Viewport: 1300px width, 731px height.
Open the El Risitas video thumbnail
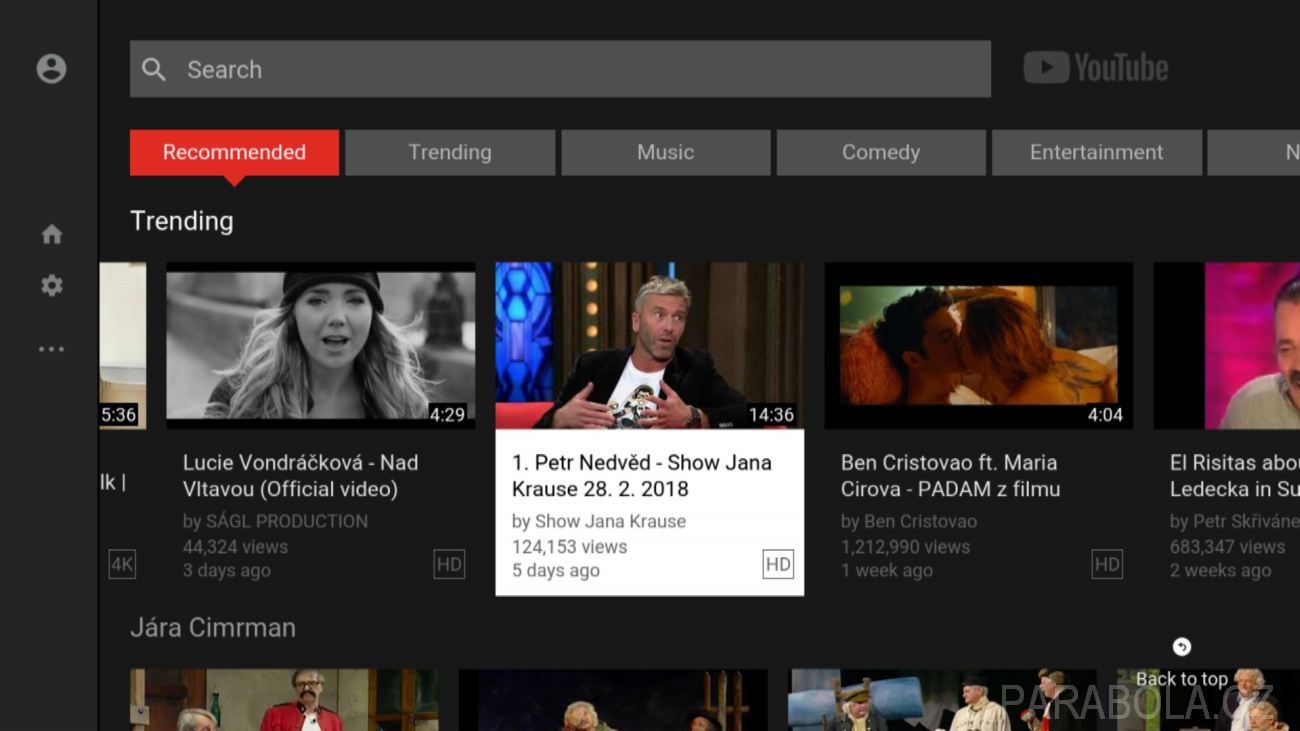(1227, 346)
